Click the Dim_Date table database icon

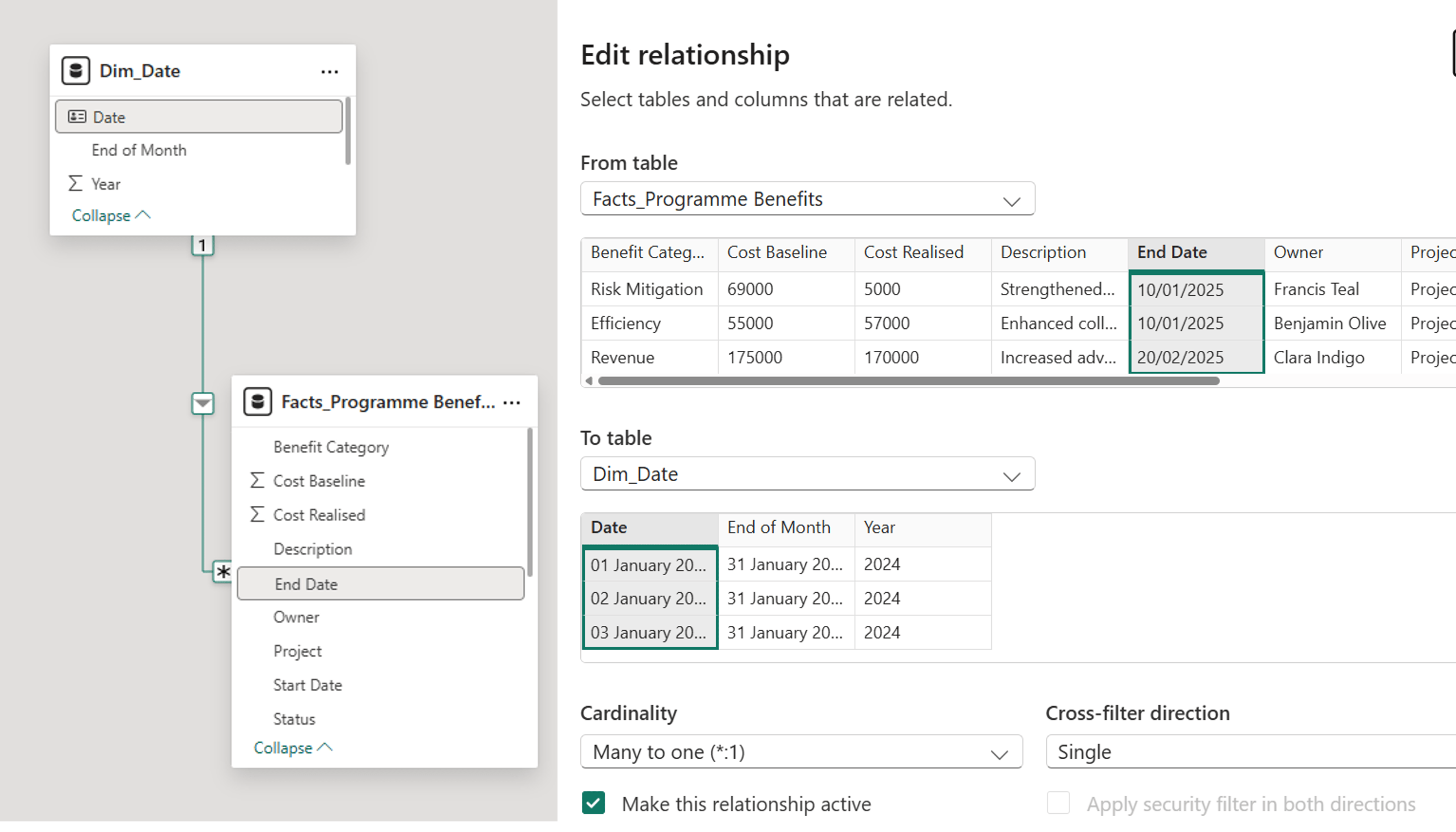point(75,70)
